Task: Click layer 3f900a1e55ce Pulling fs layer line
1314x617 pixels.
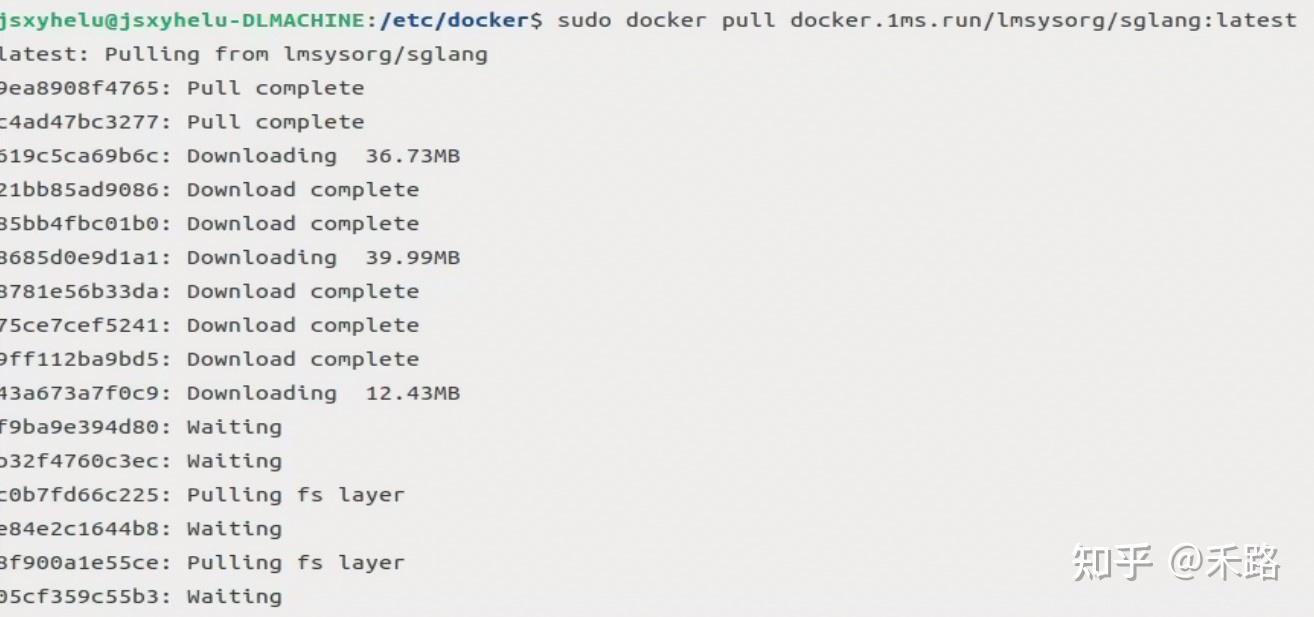Action: point(201,563)
